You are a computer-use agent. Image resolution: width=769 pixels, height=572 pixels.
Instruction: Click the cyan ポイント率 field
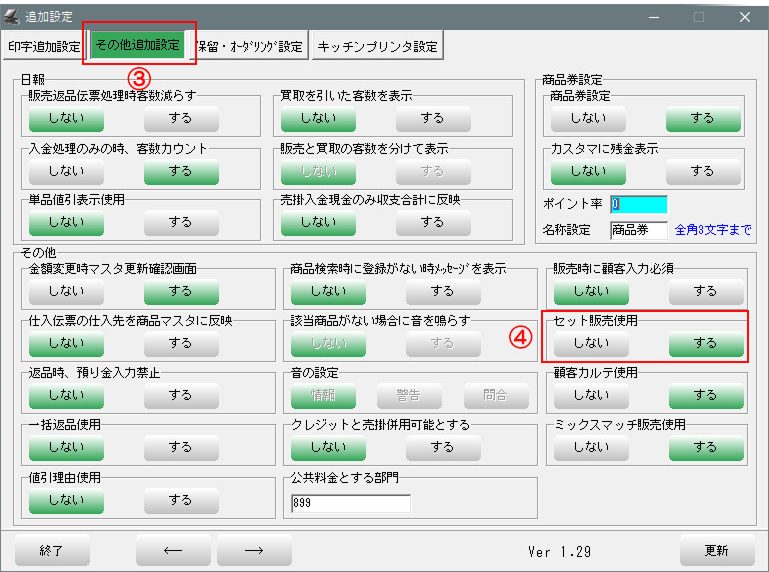coord(638,204)
